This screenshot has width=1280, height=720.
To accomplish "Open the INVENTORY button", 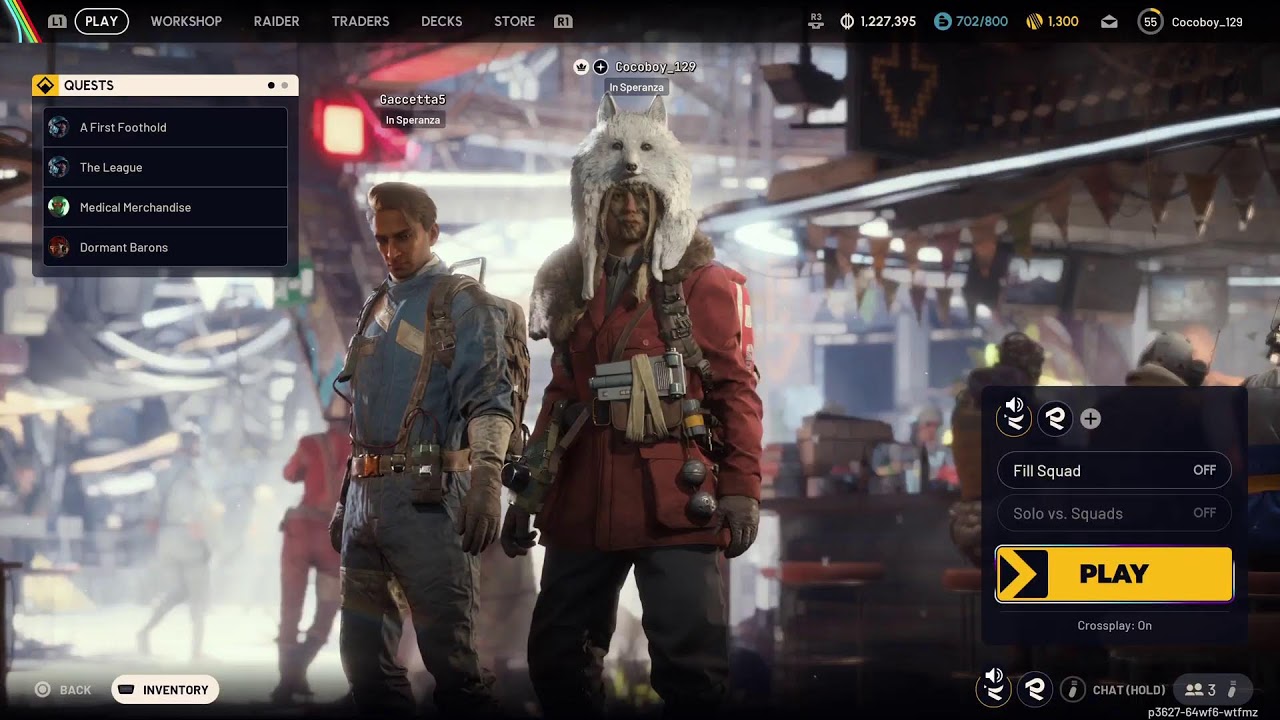I will [165, 689].
